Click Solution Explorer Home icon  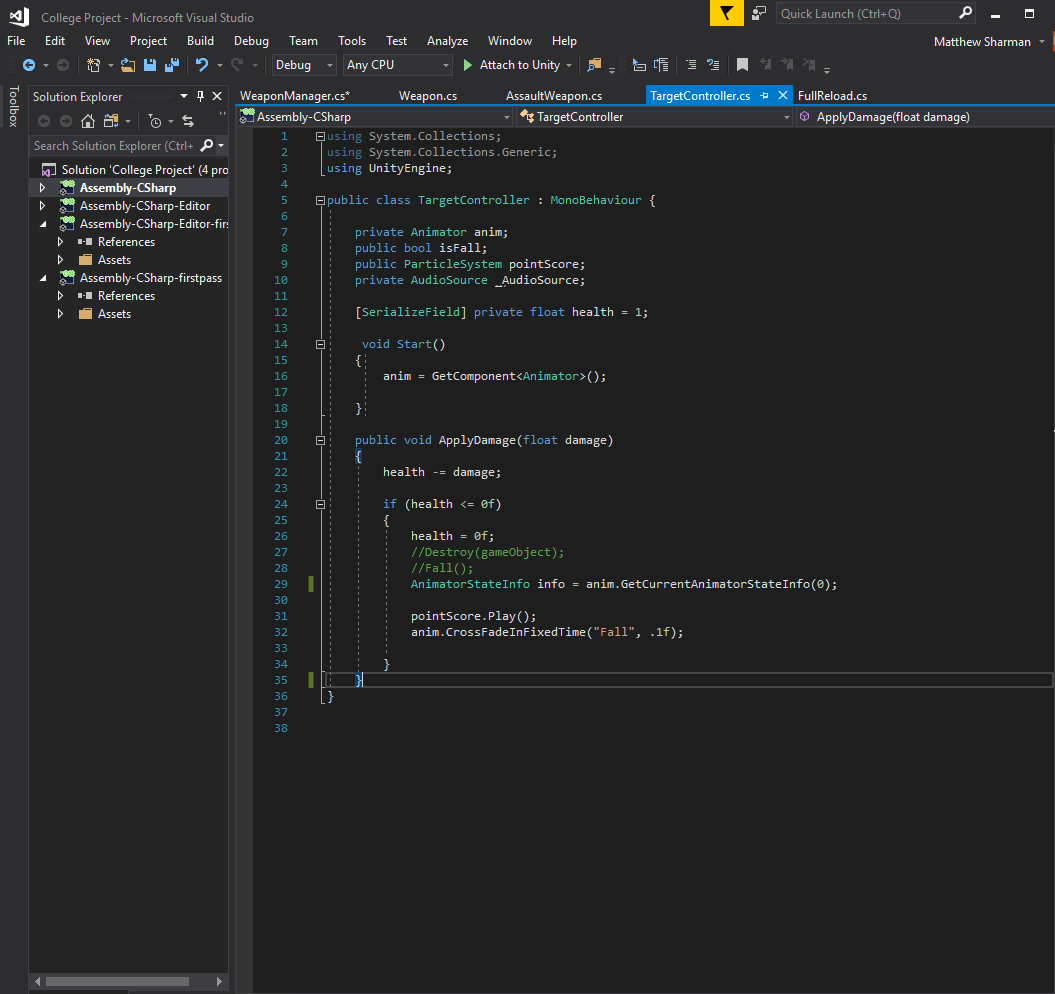[87, 121]
